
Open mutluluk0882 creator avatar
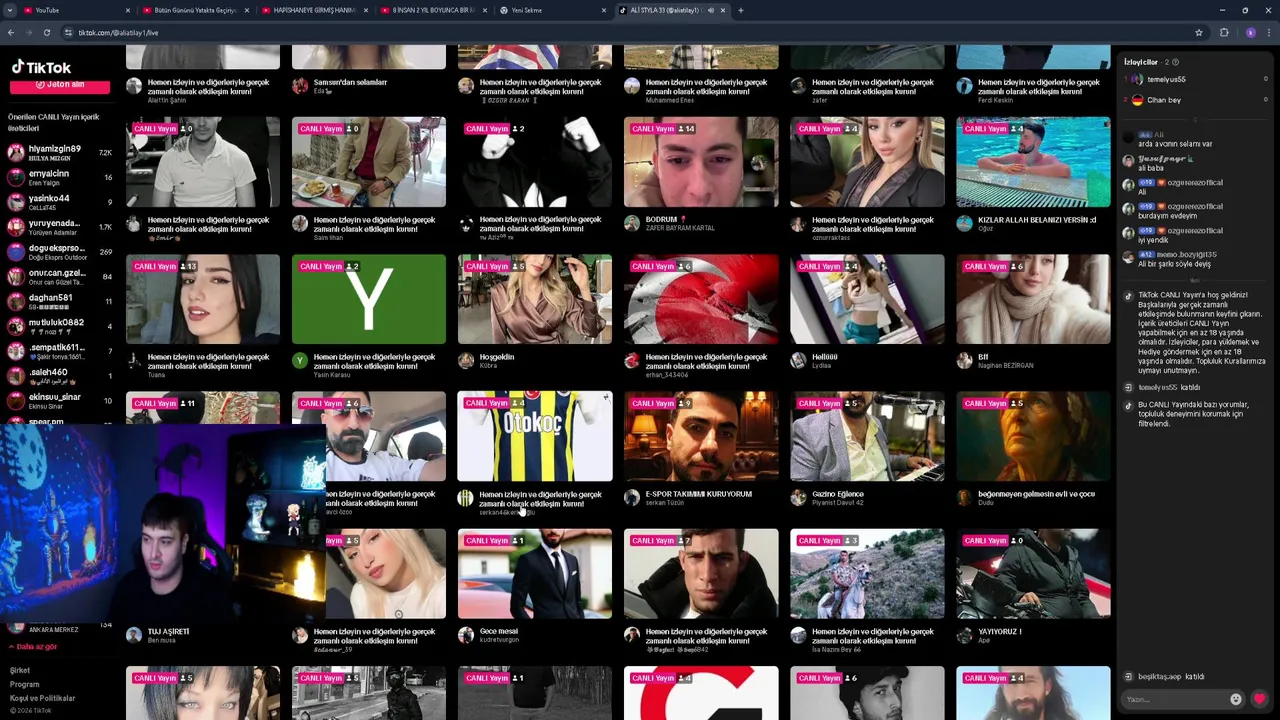16,327
